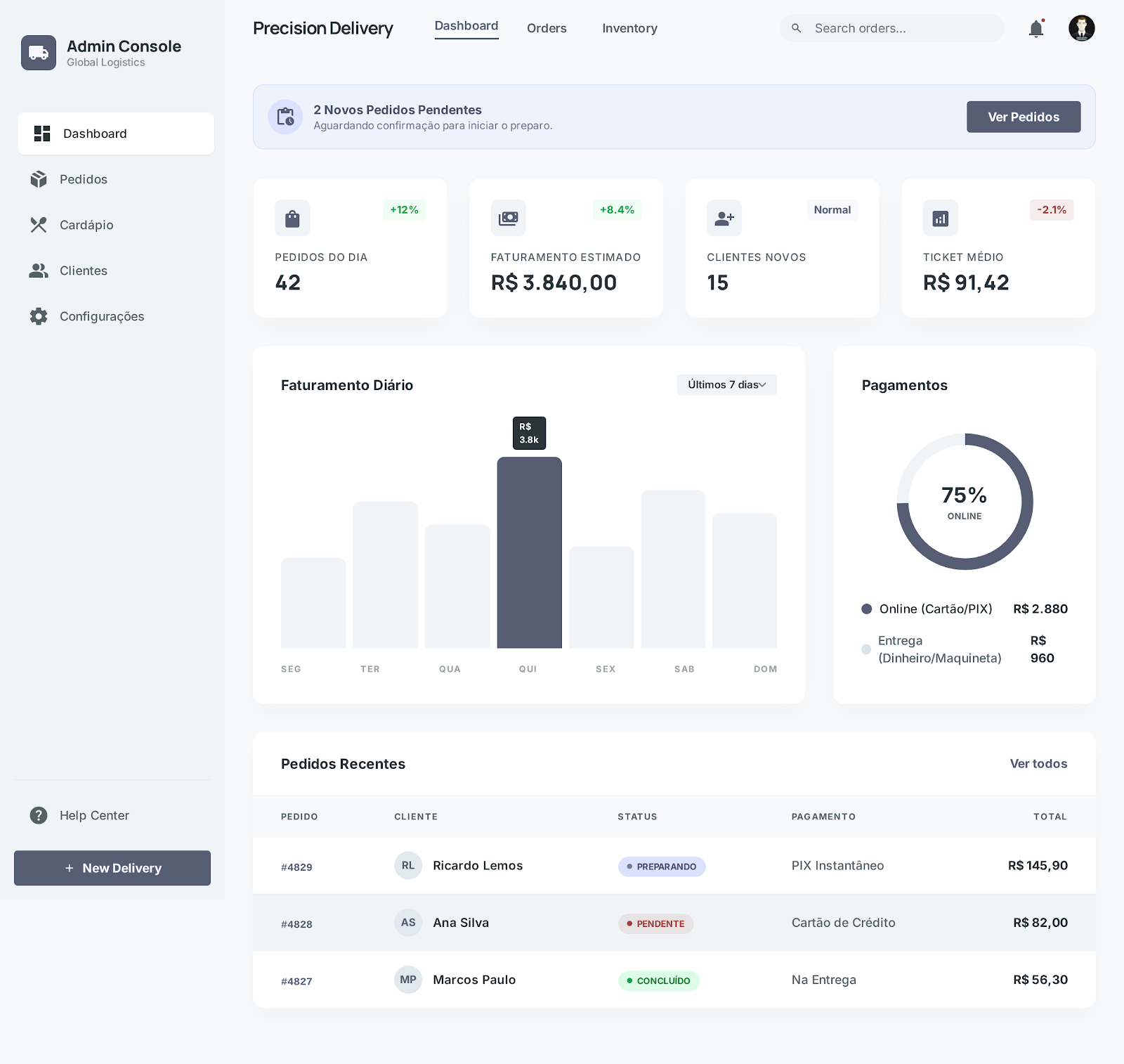The width and height of the screenshot is (1124, 1064).
Task: Click the Clientes Novos add-person icon
Action: [724, 219]
